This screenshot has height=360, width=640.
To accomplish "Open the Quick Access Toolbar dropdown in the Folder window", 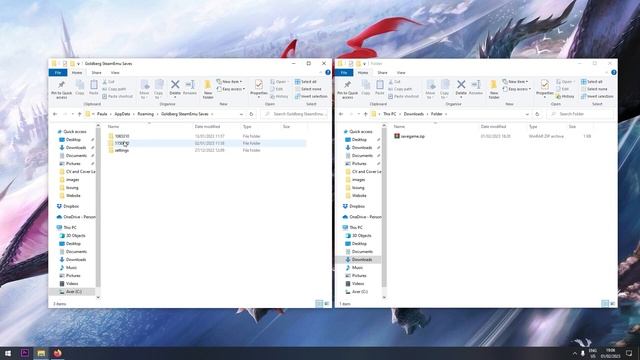I will 364,64.
